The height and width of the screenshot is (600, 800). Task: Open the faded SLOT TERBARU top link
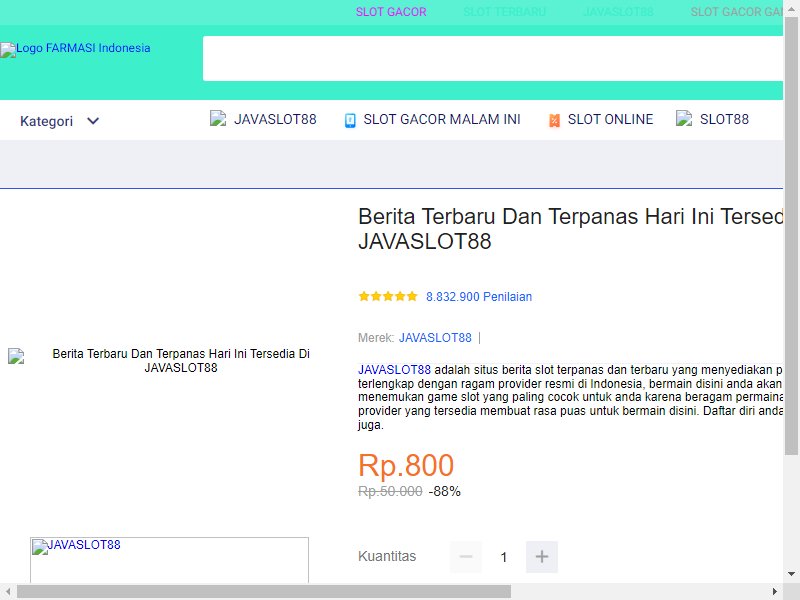pyautogui.click(x=505, y=12)
